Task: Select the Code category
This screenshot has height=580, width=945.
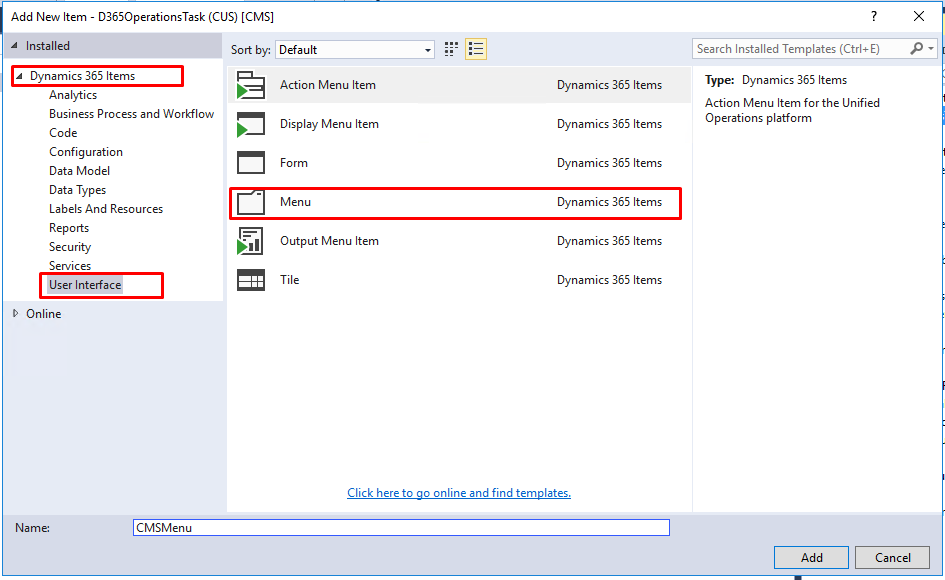Action: (x=63, y=133)
